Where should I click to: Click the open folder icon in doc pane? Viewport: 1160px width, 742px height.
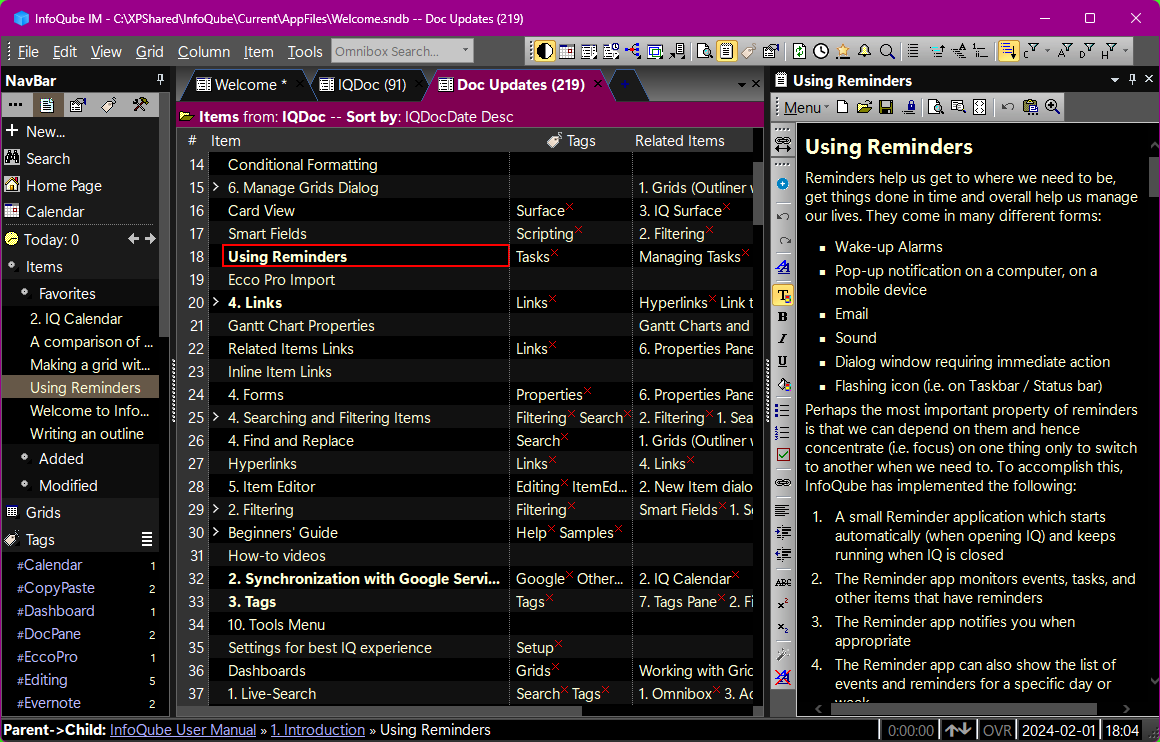[x=864, y=107]
